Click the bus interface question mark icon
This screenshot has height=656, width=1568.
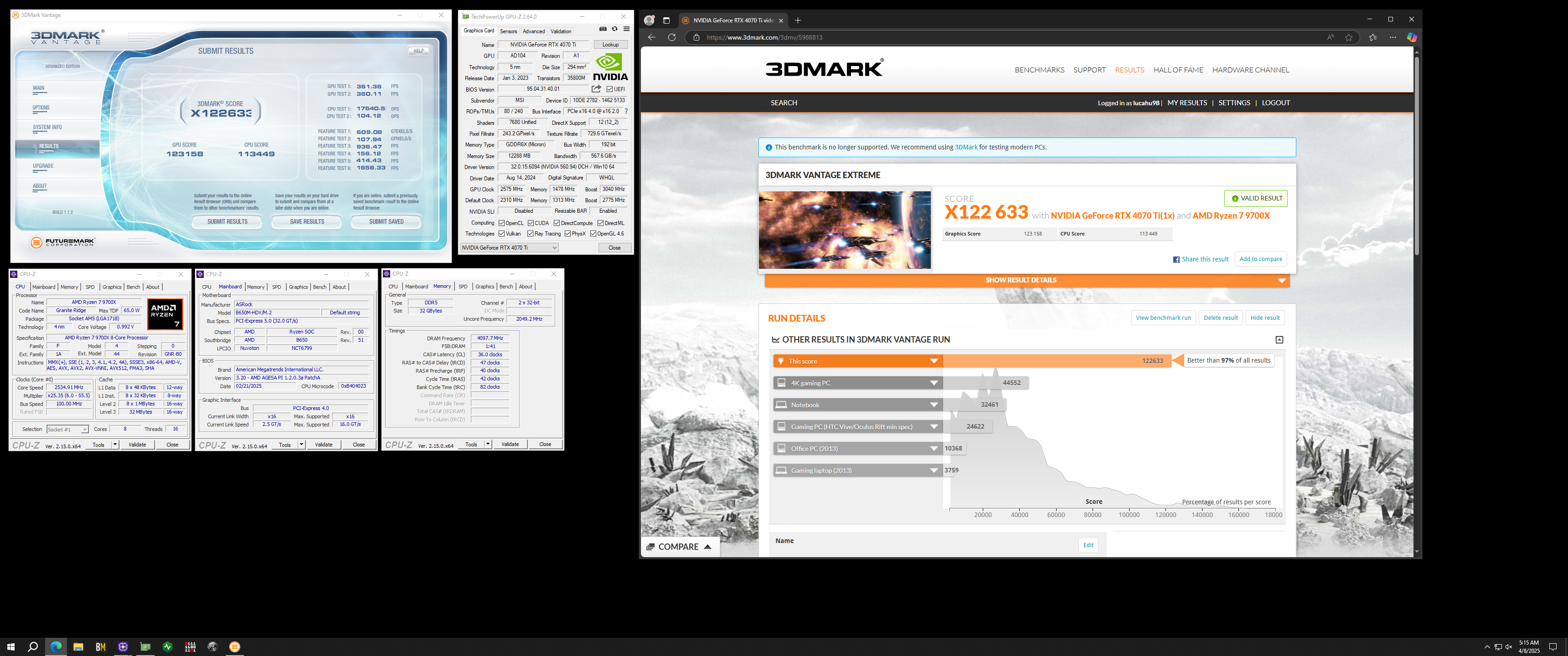[x=626, y=111]
